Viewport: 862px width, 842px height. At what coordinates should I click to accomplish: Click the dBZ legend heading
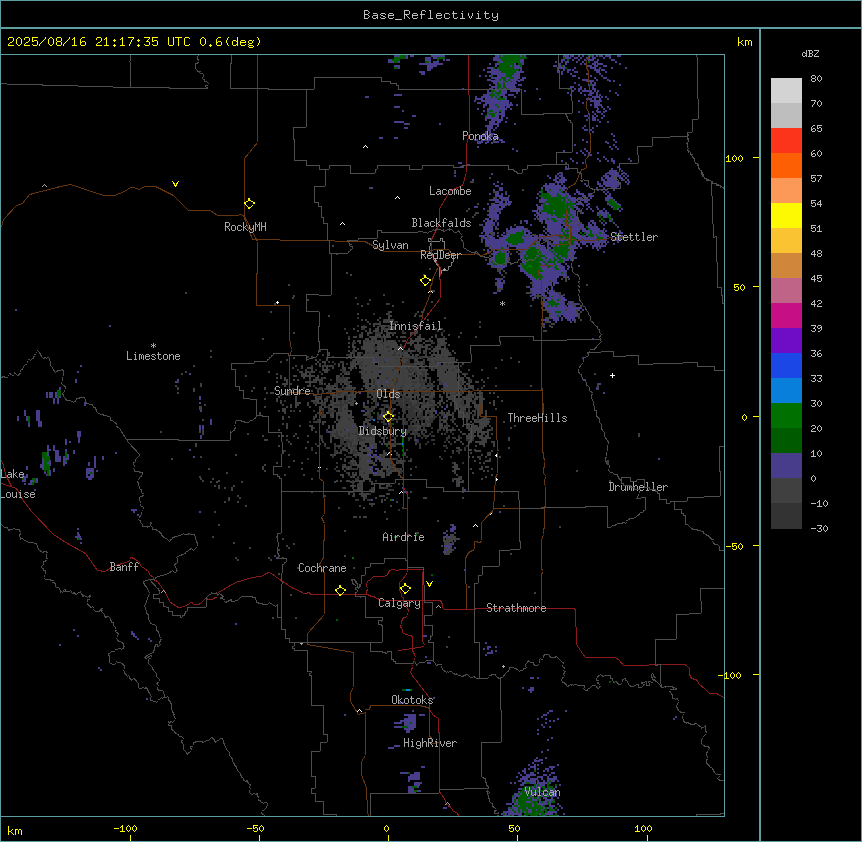point(810,54)
